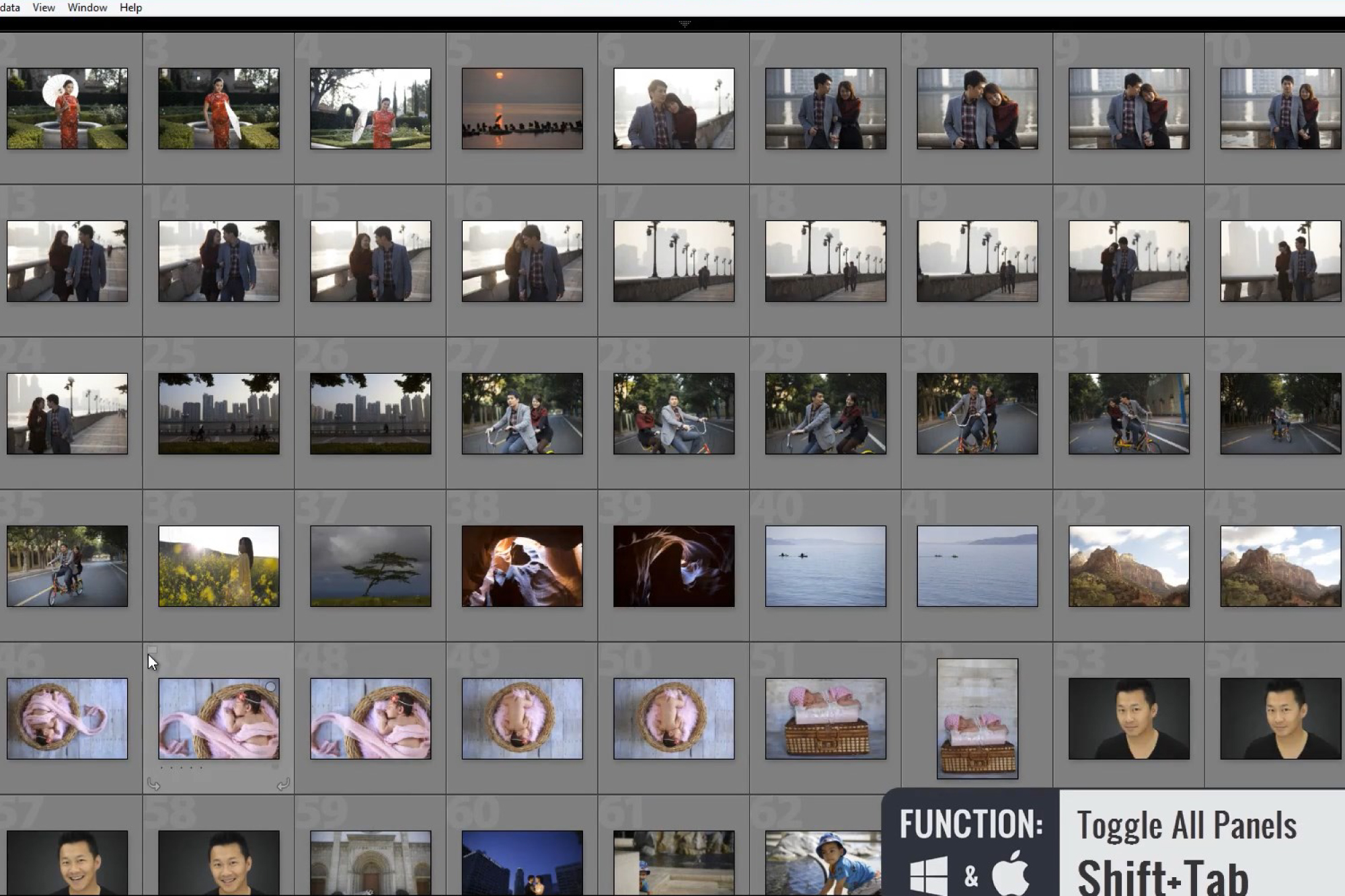Screen dimensions: 1345x896
Task: Open the Window menu
Action: [x=87, y=7]
